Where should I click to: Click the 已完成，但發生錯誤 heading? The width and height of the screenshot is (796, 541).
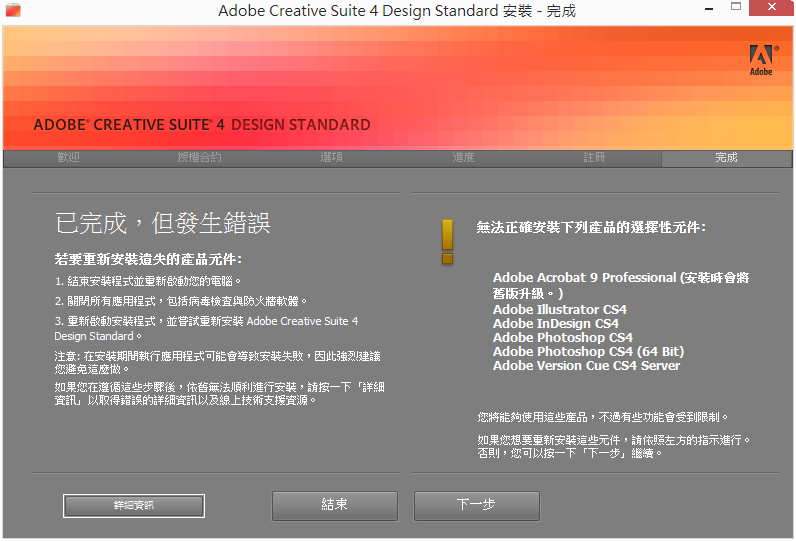(163, 223)
